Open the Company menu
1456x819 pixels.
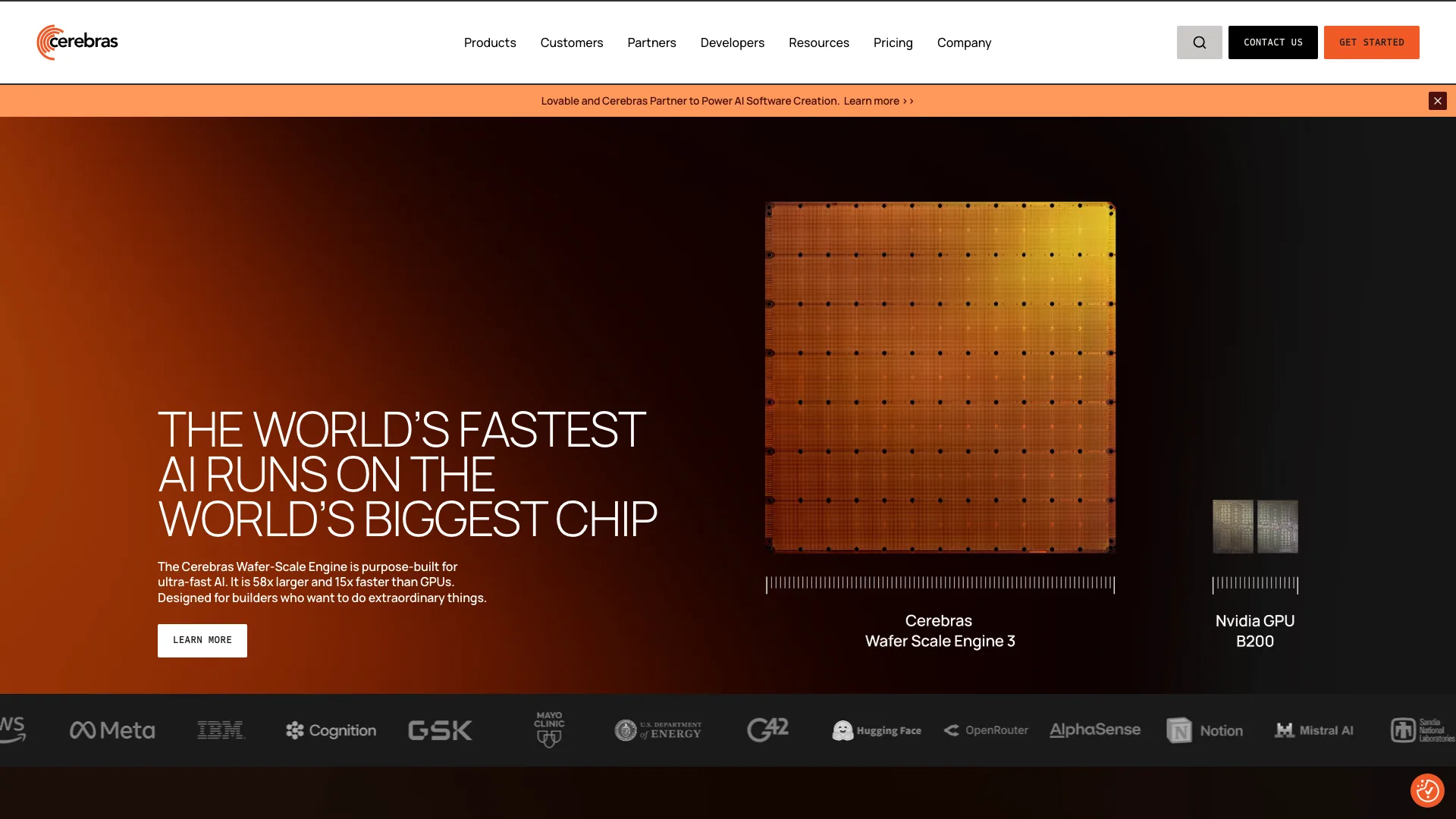pos(964,42)
